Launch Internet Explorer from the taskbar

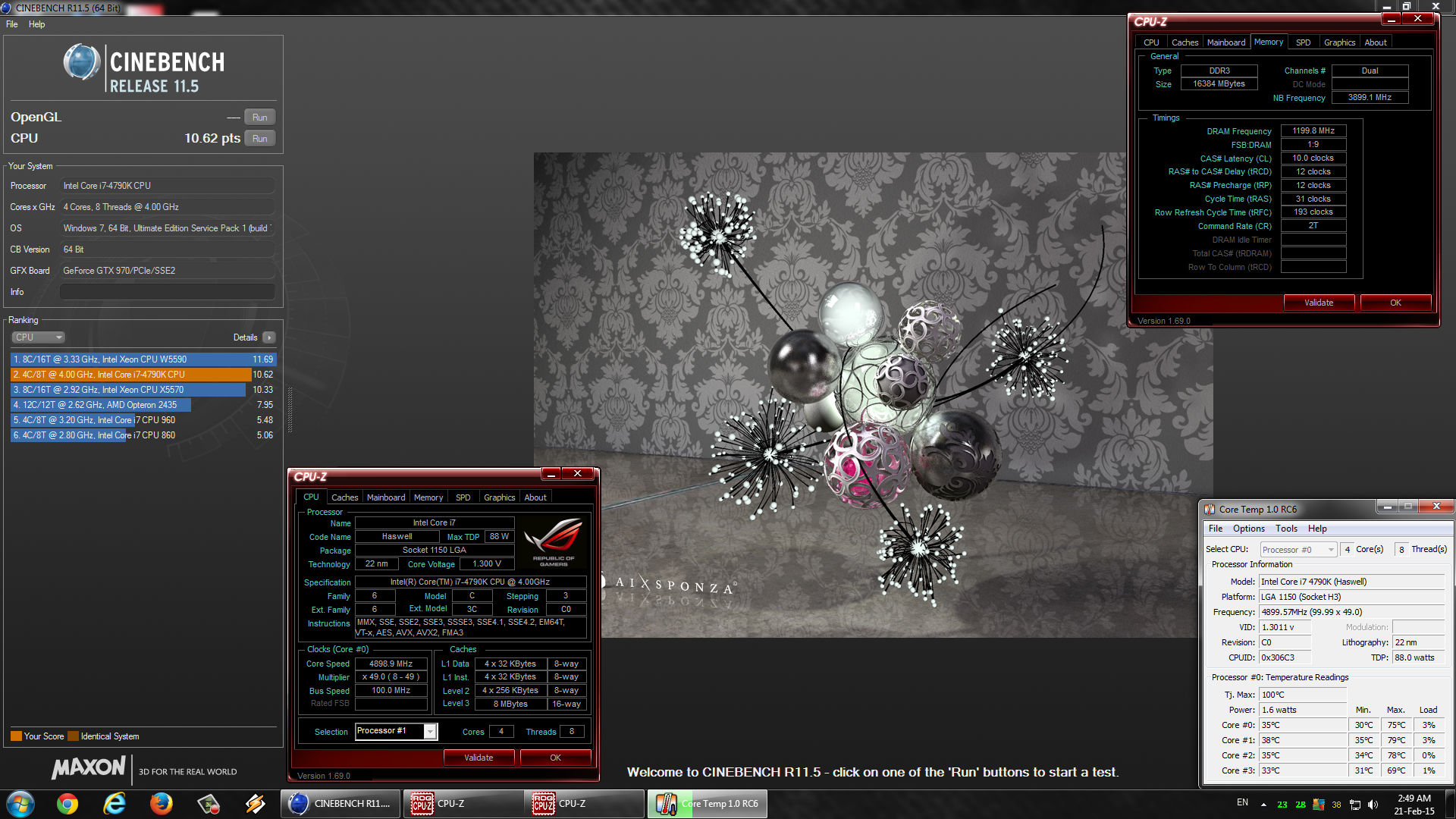click(x=115, y=803)
